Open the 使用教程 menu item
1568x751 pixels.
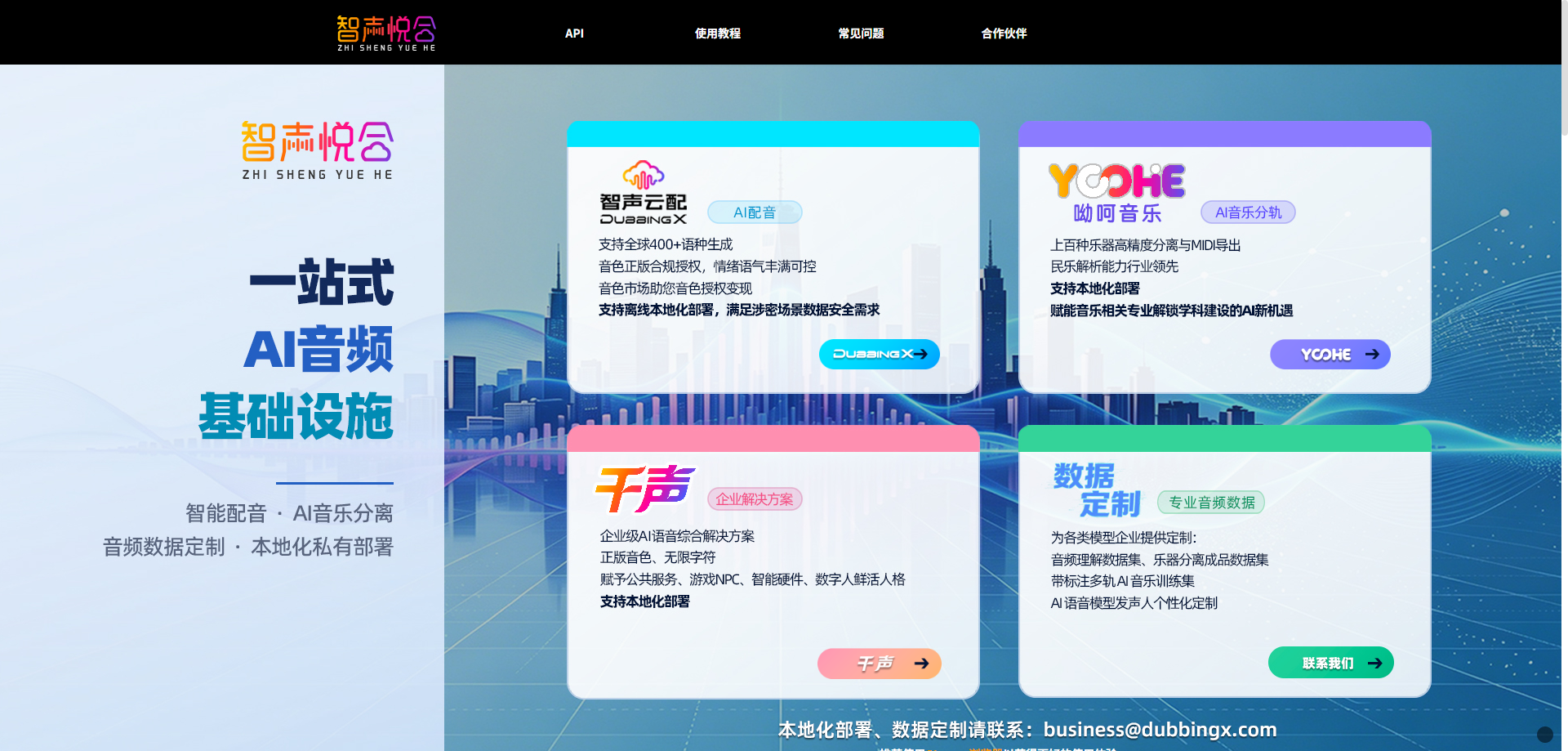click(x=717, y=34)
